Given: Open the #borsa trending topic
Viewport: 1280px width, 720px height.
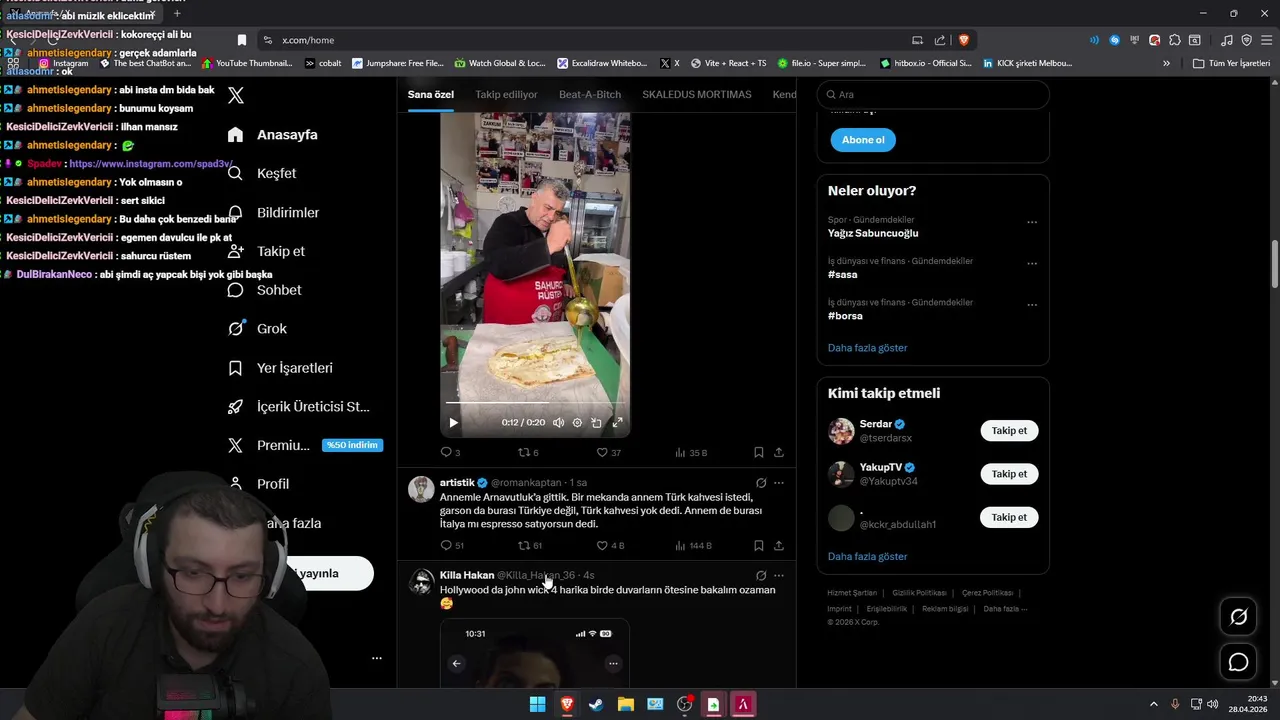Looking at the screenshot, I should click(x=845, y=315).
